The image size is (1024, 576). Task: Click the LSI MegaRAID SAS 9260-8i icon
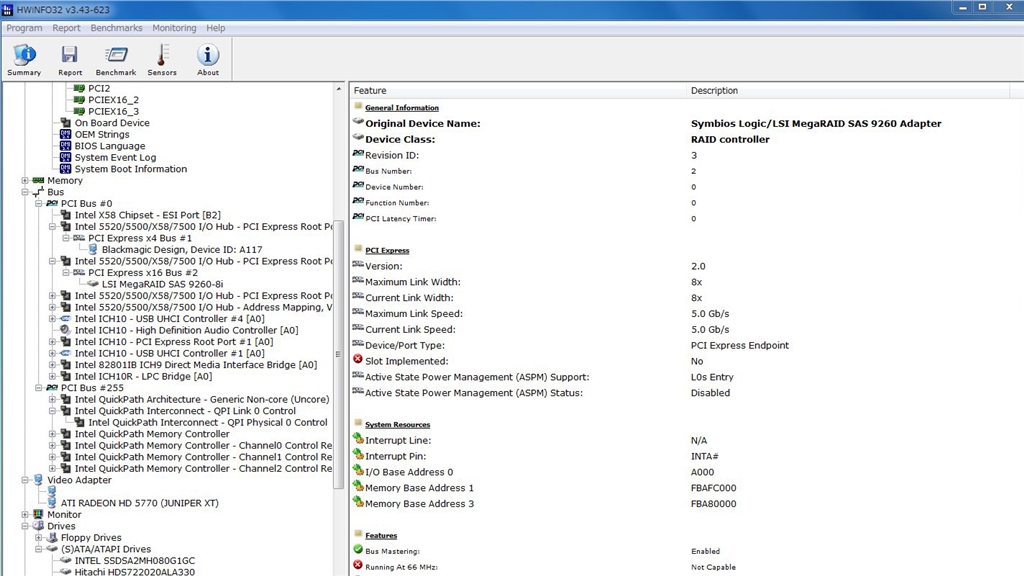coord(93,284)
